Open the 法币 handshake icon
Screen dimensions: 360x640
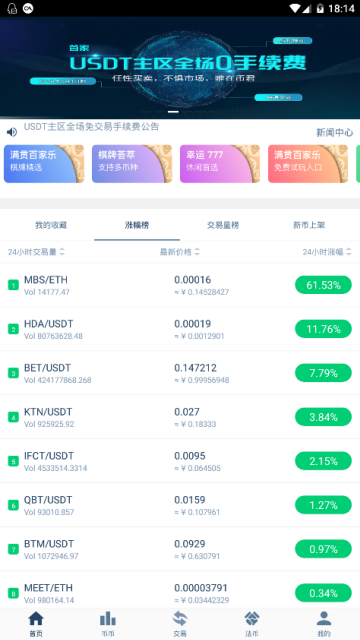(x=252, y=619)
